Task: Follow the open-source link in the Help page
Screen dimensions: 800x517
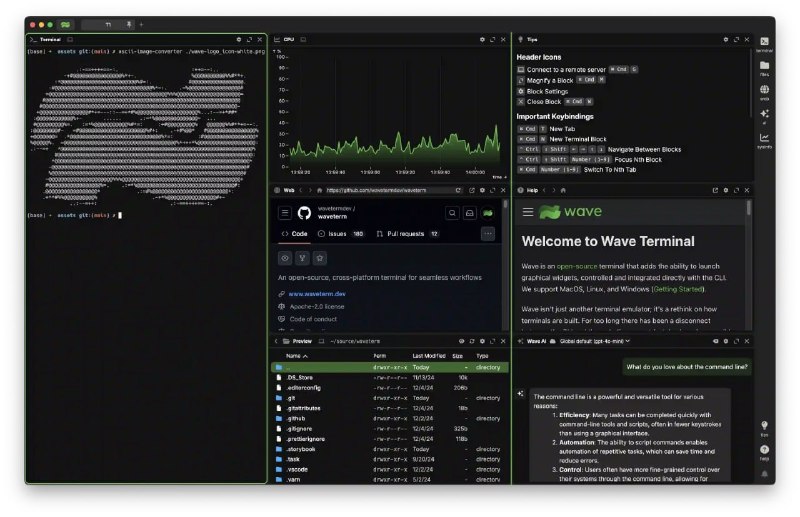Action: click(x=577, y=266)
